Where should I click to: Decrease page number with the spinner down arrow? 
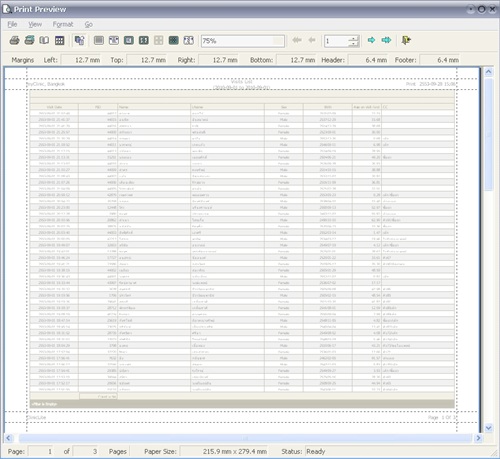(353, 44)
